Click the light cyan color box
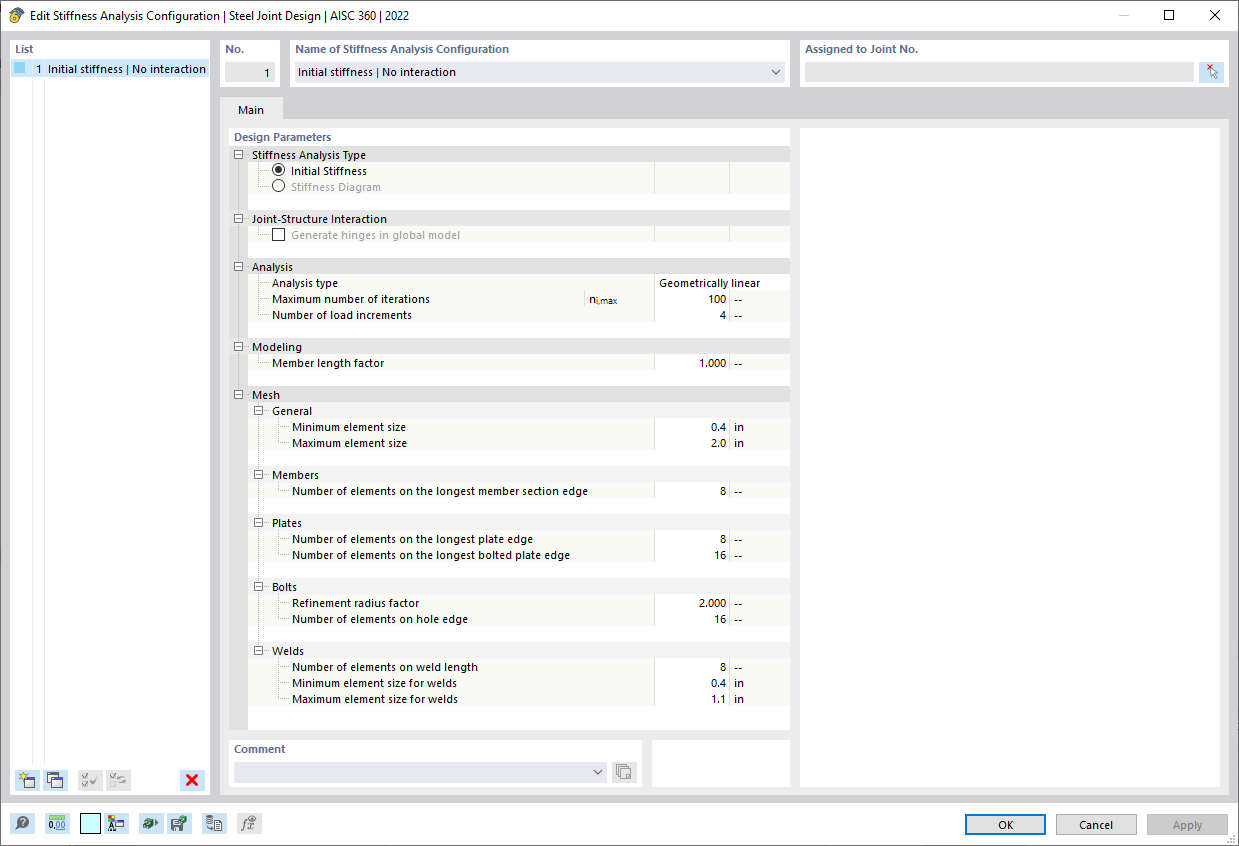This screenshot has height=846, width=1239. (90, 824)
